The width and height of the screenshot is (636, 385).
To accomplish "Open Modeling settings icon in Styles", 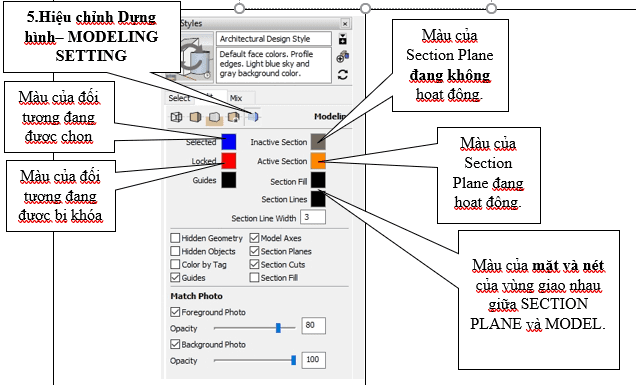I will click(253, 117).
